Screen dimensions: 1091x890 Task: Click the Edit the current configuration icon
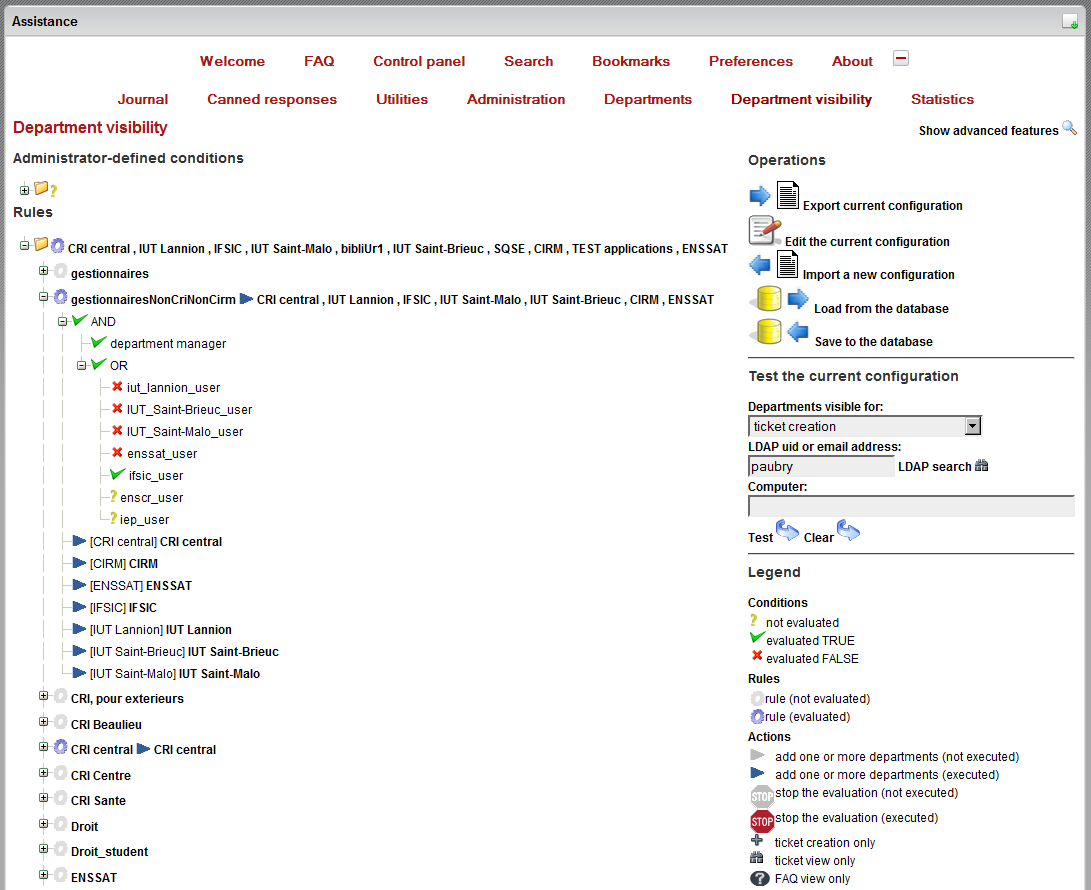[765, 232]
